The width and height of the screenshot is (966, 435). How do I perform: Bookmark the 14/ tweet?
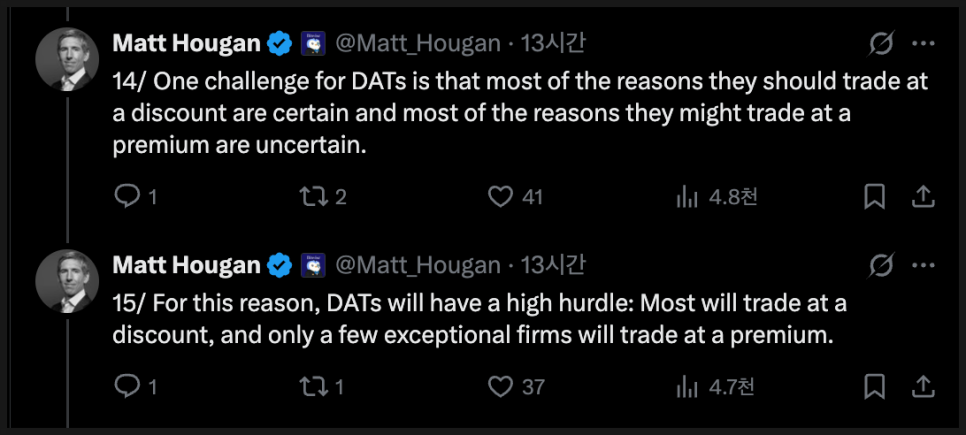coord(874,197)
